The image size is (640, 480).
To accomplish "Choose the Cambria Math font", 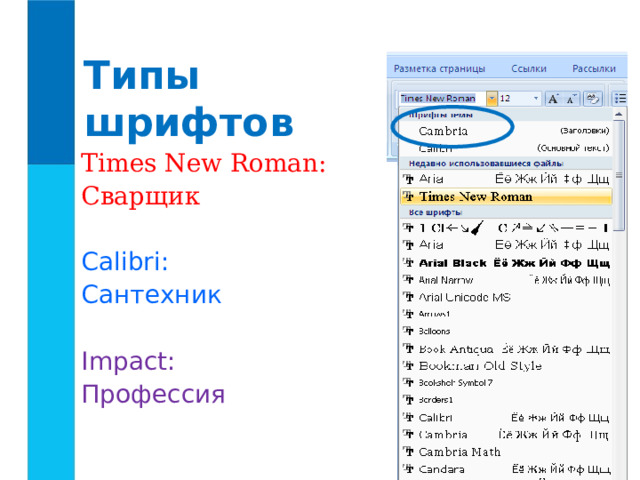I will 506,452.
